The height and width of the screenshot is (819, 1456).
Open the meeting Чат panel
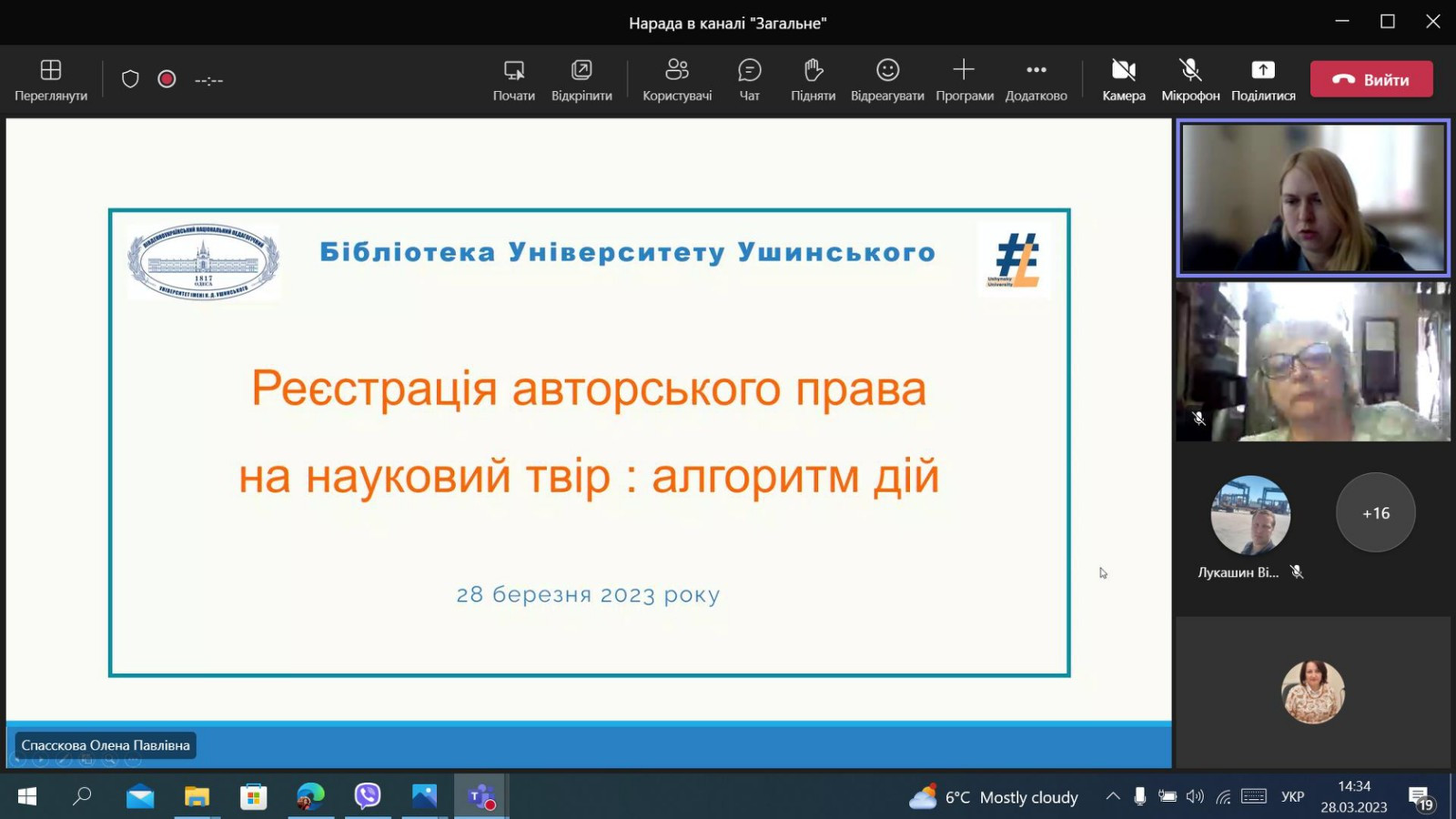750,80
